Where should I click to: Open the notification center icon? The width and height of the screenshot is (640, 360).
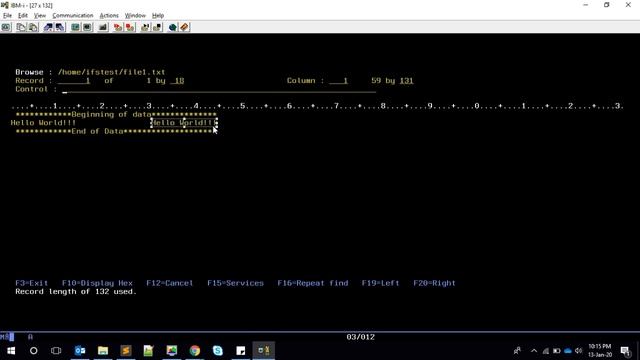coord(625,351)
